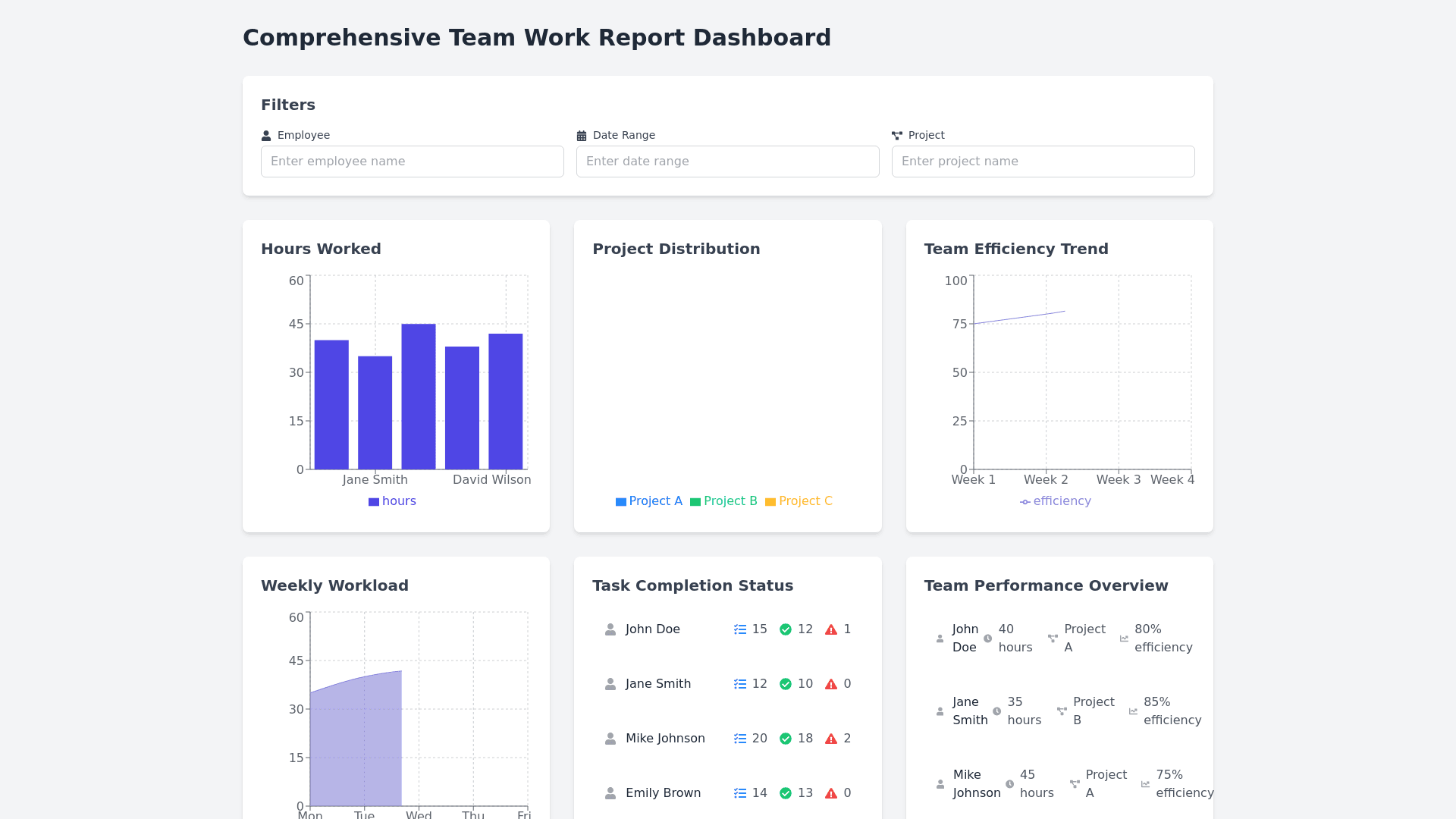Click the Enter date range input
This screenshot has height=819, width=1456.
(728, 162)
